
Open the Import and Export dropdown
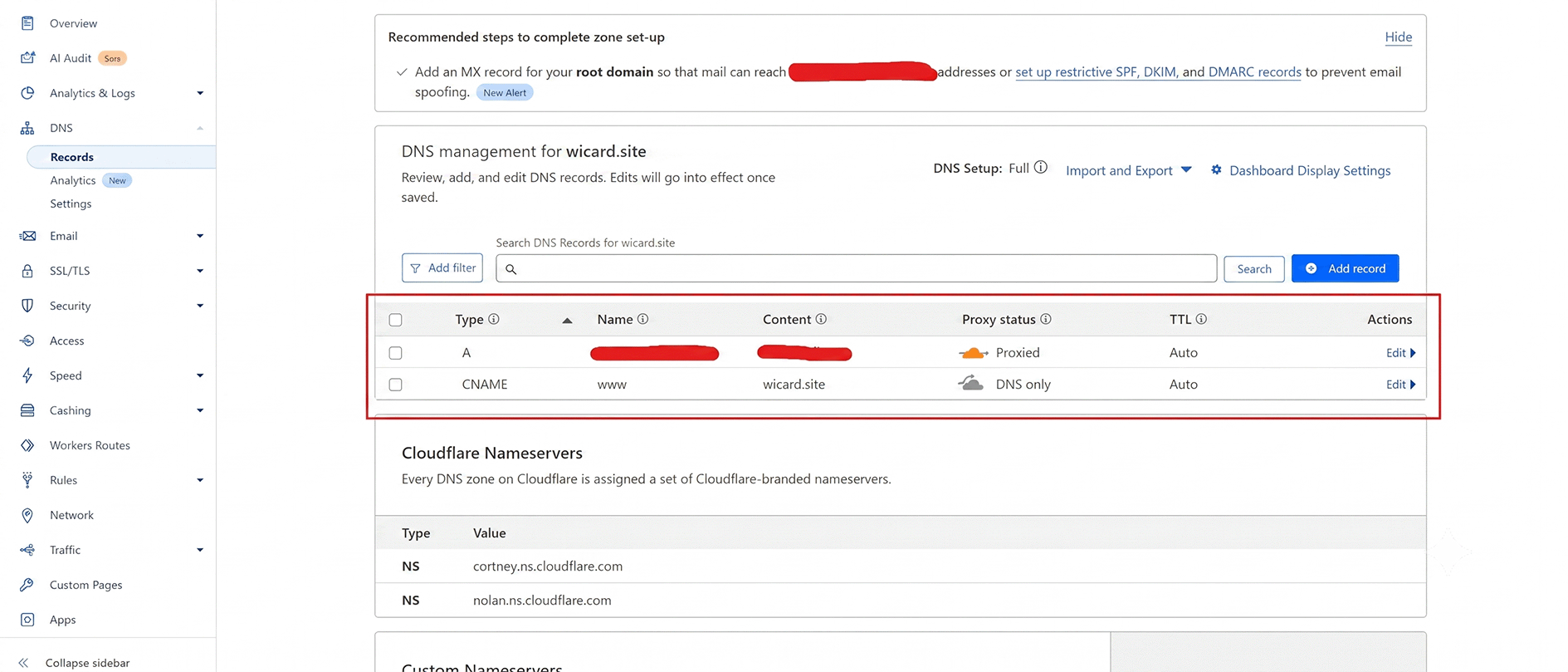click(x=1129, y=170)
